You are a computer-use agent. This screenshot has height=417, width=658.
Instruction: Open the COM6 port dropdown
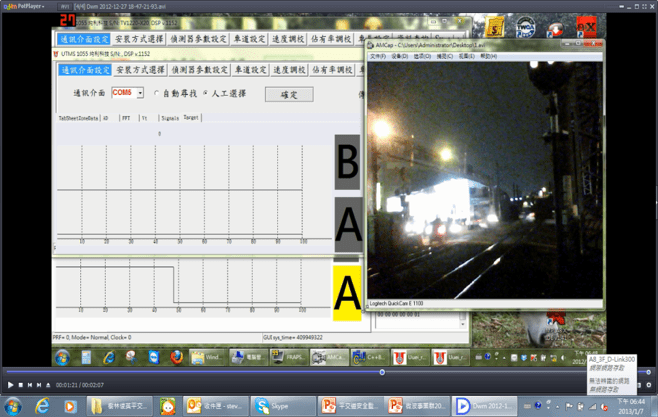pyautogui.click(x=140, y=93)
